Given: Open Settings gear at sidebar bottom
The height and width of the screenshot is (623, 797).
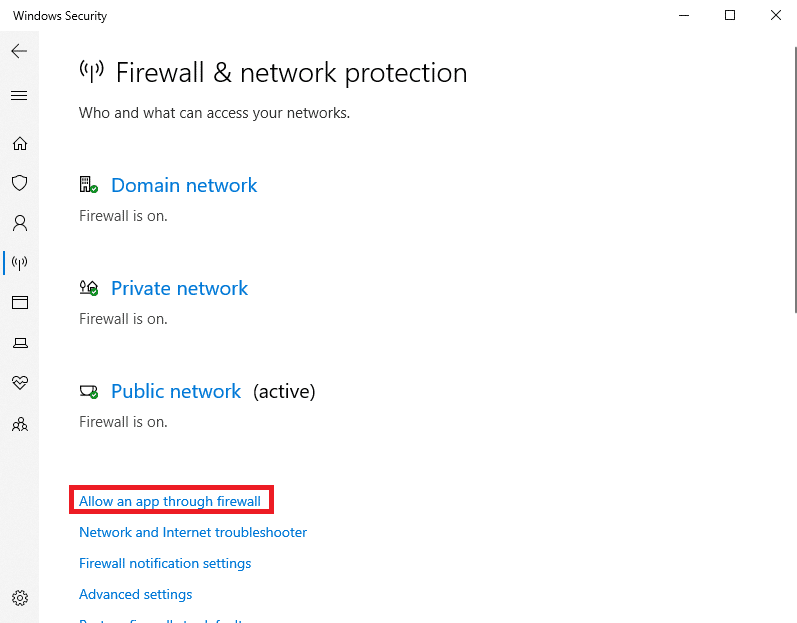Looking at the screenshot, I should point(20,598).
